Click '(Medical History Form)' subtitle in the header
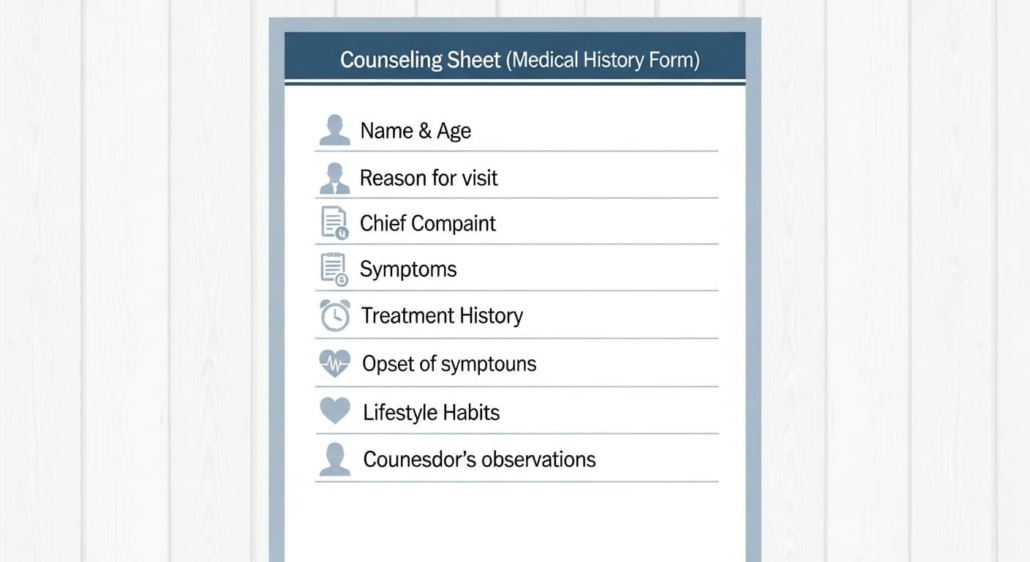Viewport: 1030px width, 562px height. (603, 60)
